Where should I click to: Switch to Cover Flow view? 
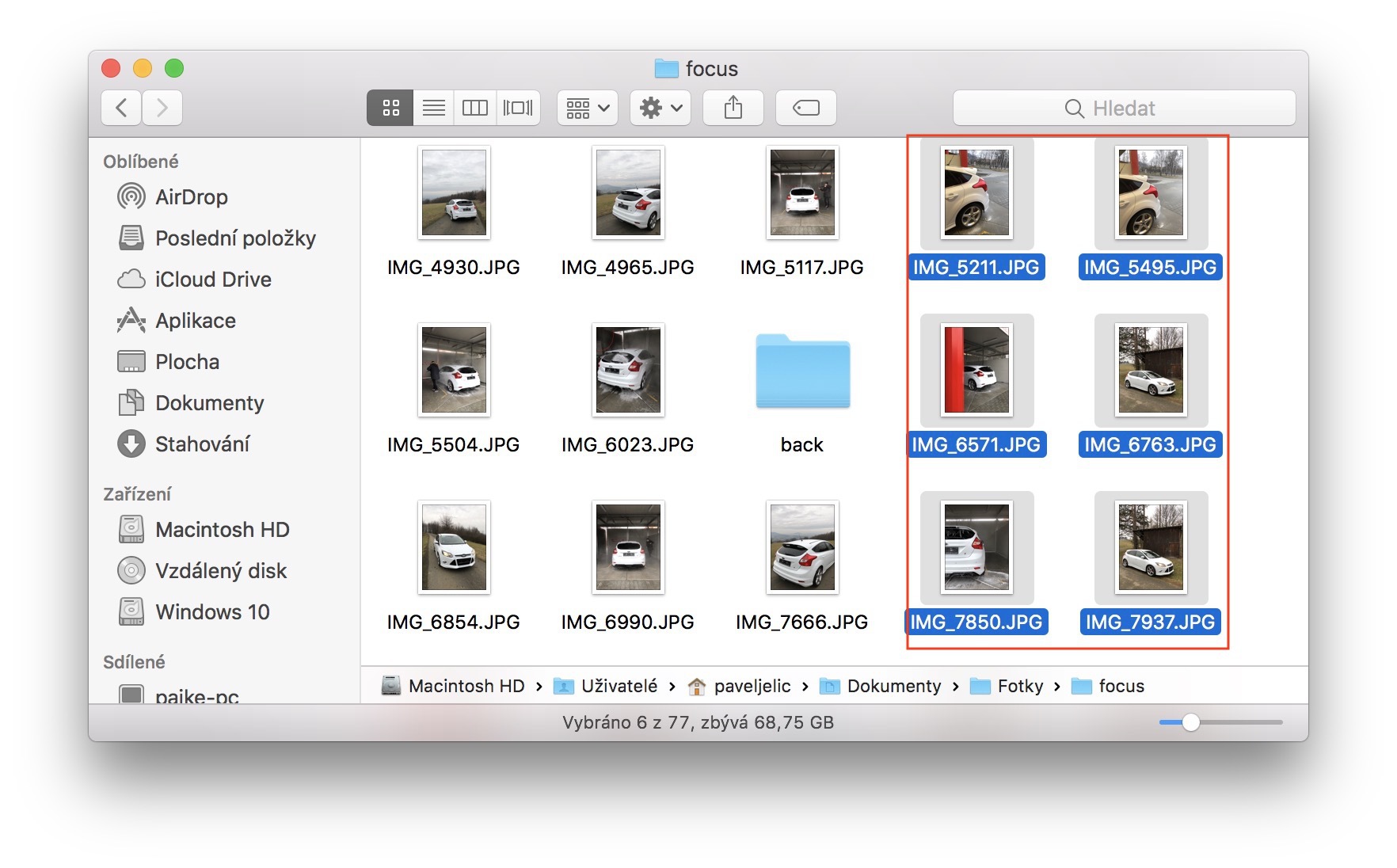(x=518, y=108)
